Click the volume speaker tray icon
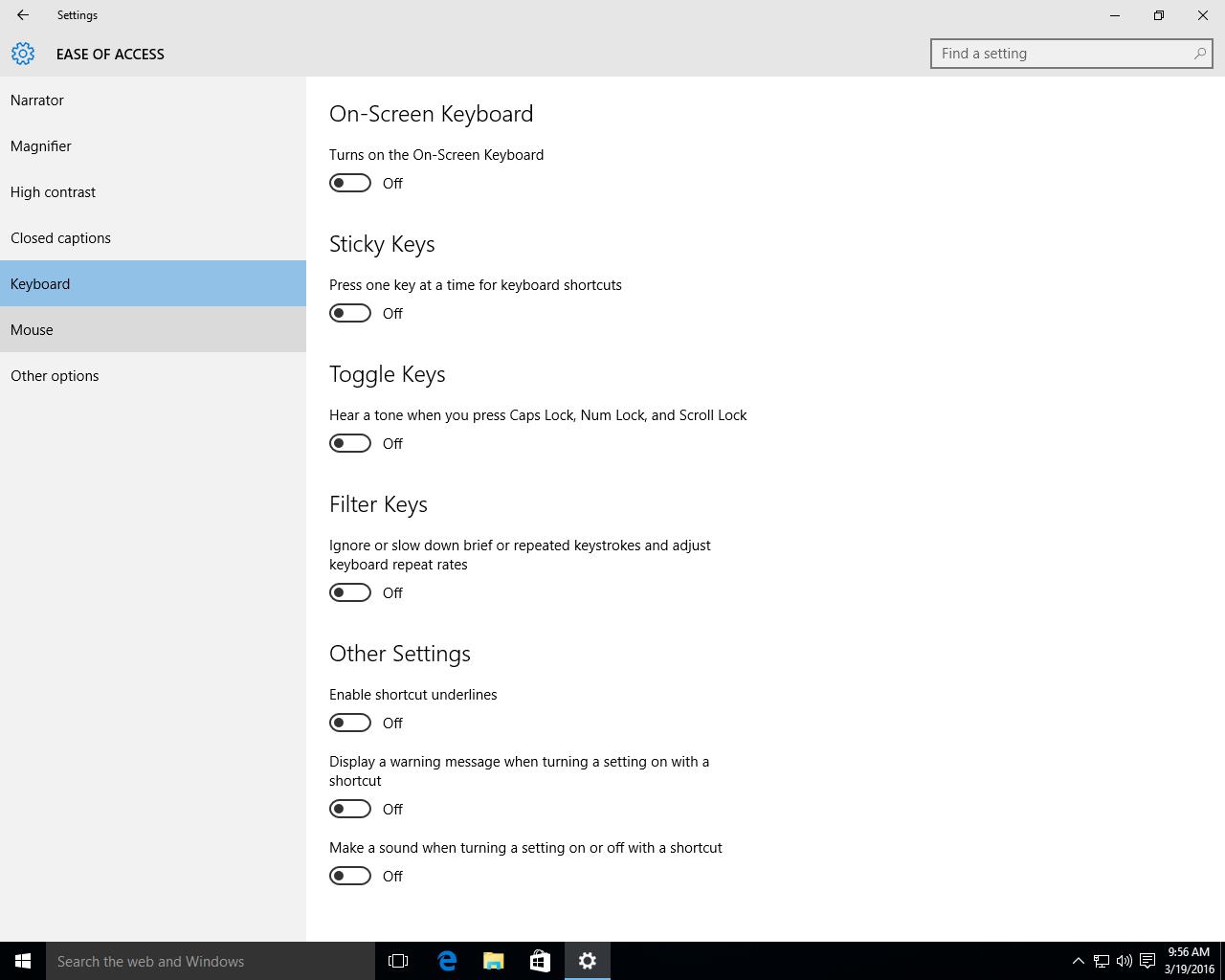This screenshot has height=980, width=1225. [1124, 961]
